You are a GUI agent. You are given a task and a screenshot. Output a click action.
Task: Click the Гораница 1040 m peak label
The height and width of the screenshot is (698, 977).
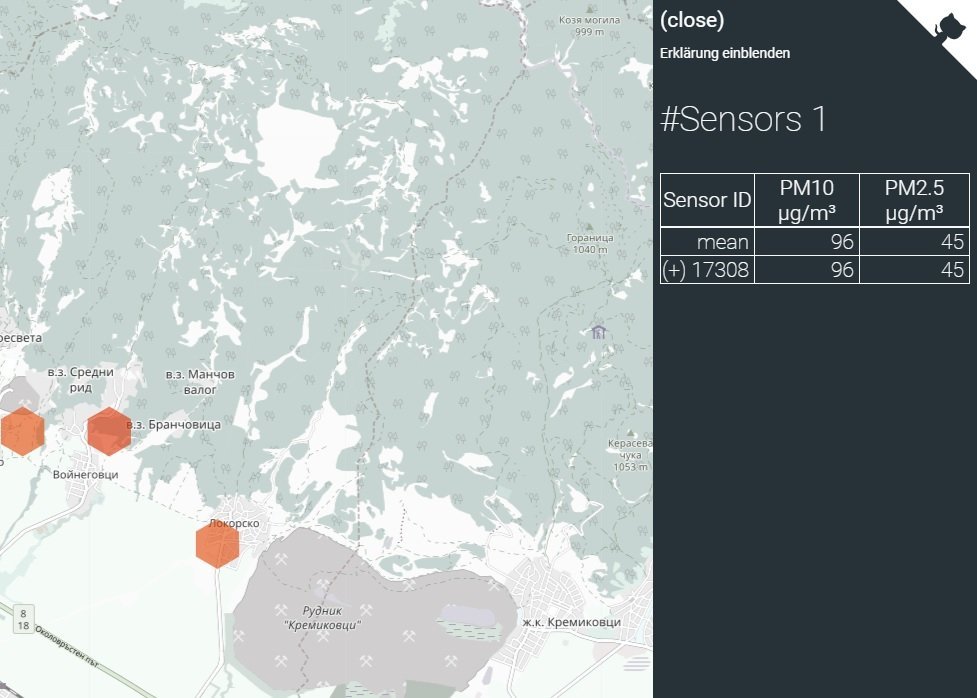pyautogui.click(x=589, y=244)
